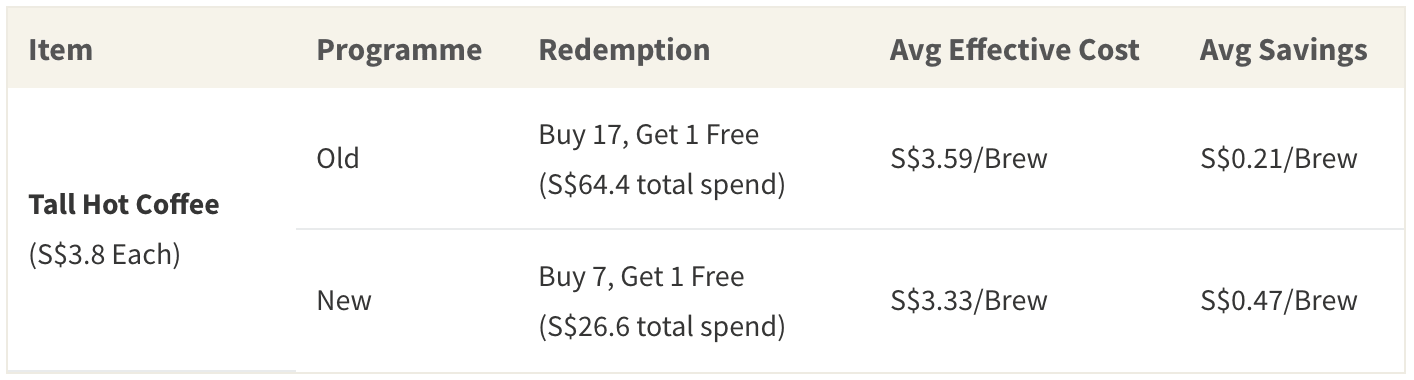This screenshot has width=1414, height=380.
Task: Click the (S$64.4 total spend) text
Action: coord(662,185)
